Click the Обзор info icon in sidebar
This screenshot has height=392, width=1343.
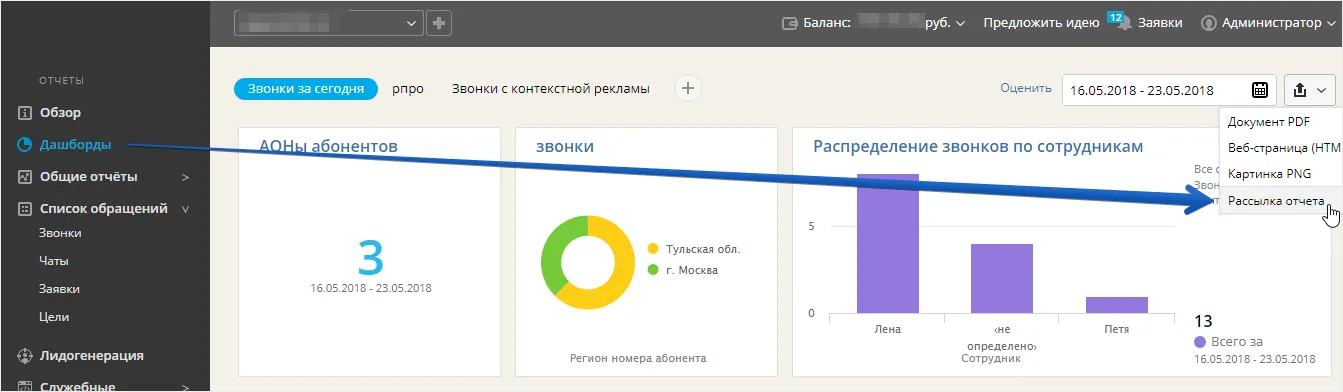(26, 113)
